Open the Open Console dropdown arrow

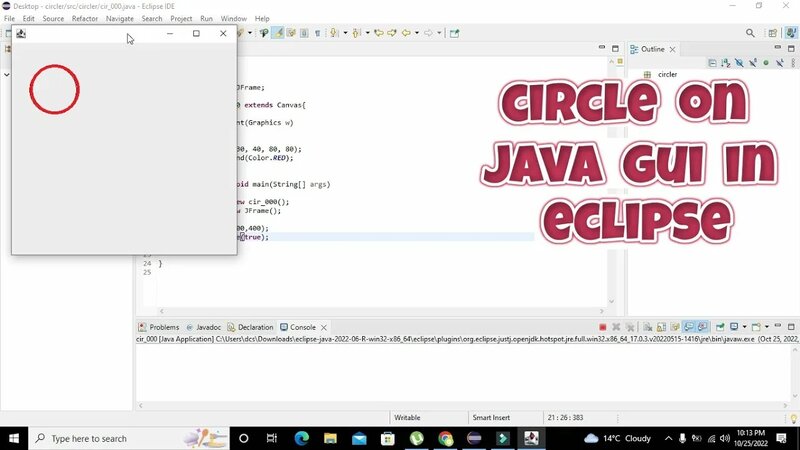[767, 327]
